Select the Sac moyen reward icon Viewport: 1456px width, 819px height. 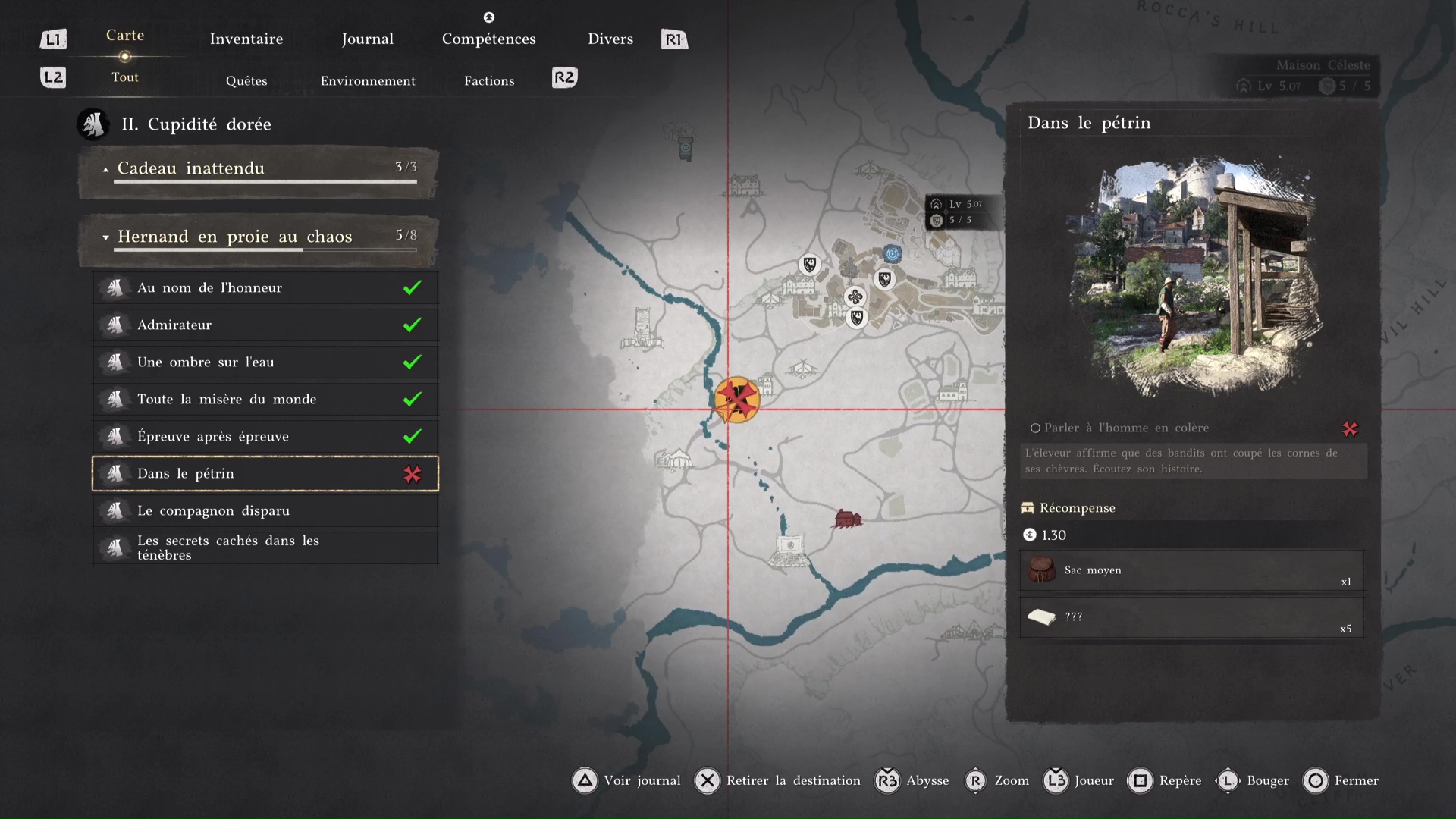pos(1041,570)
